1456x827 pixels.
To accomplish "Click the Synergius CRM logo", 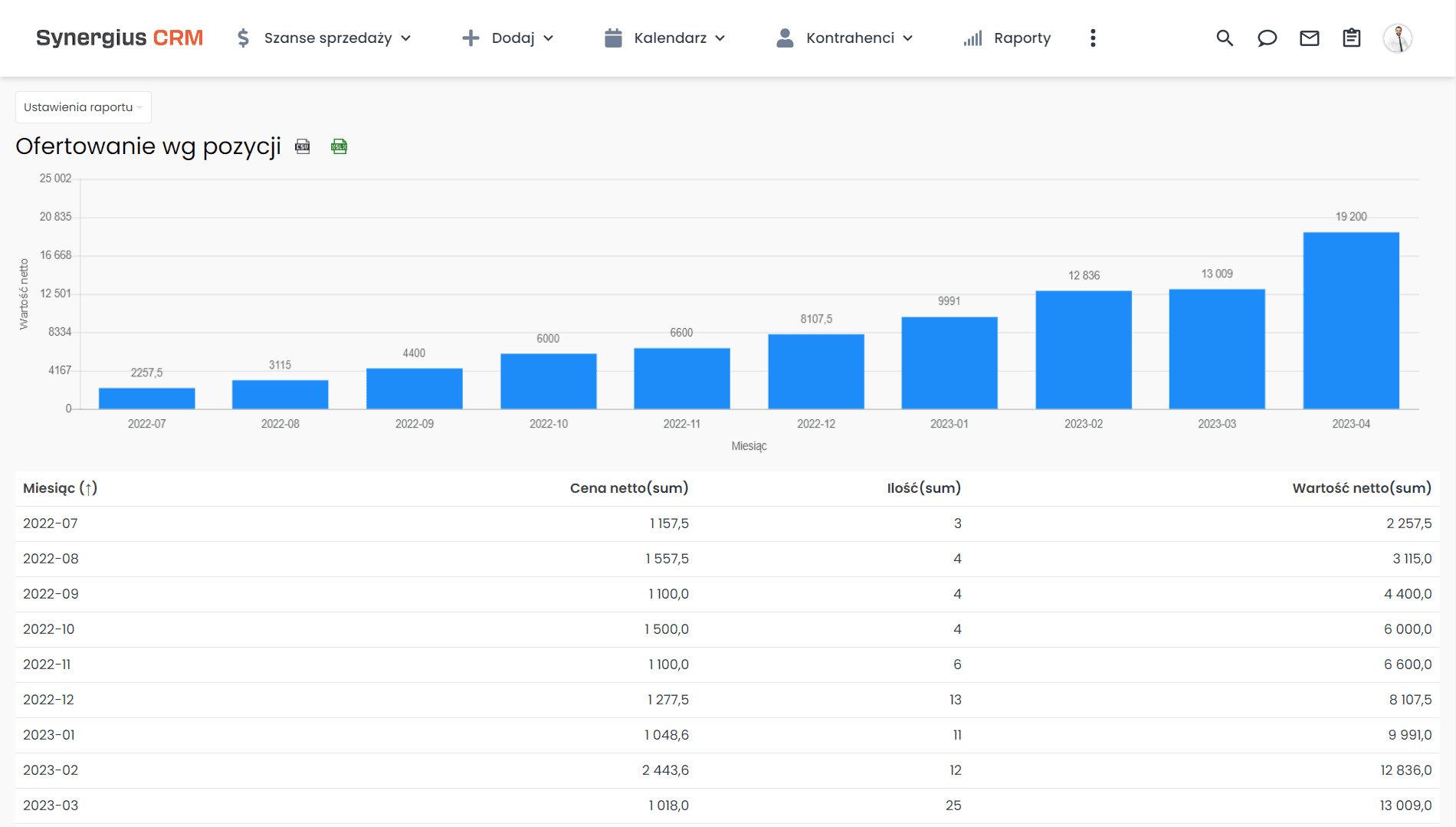I will [x=120, y=38].
